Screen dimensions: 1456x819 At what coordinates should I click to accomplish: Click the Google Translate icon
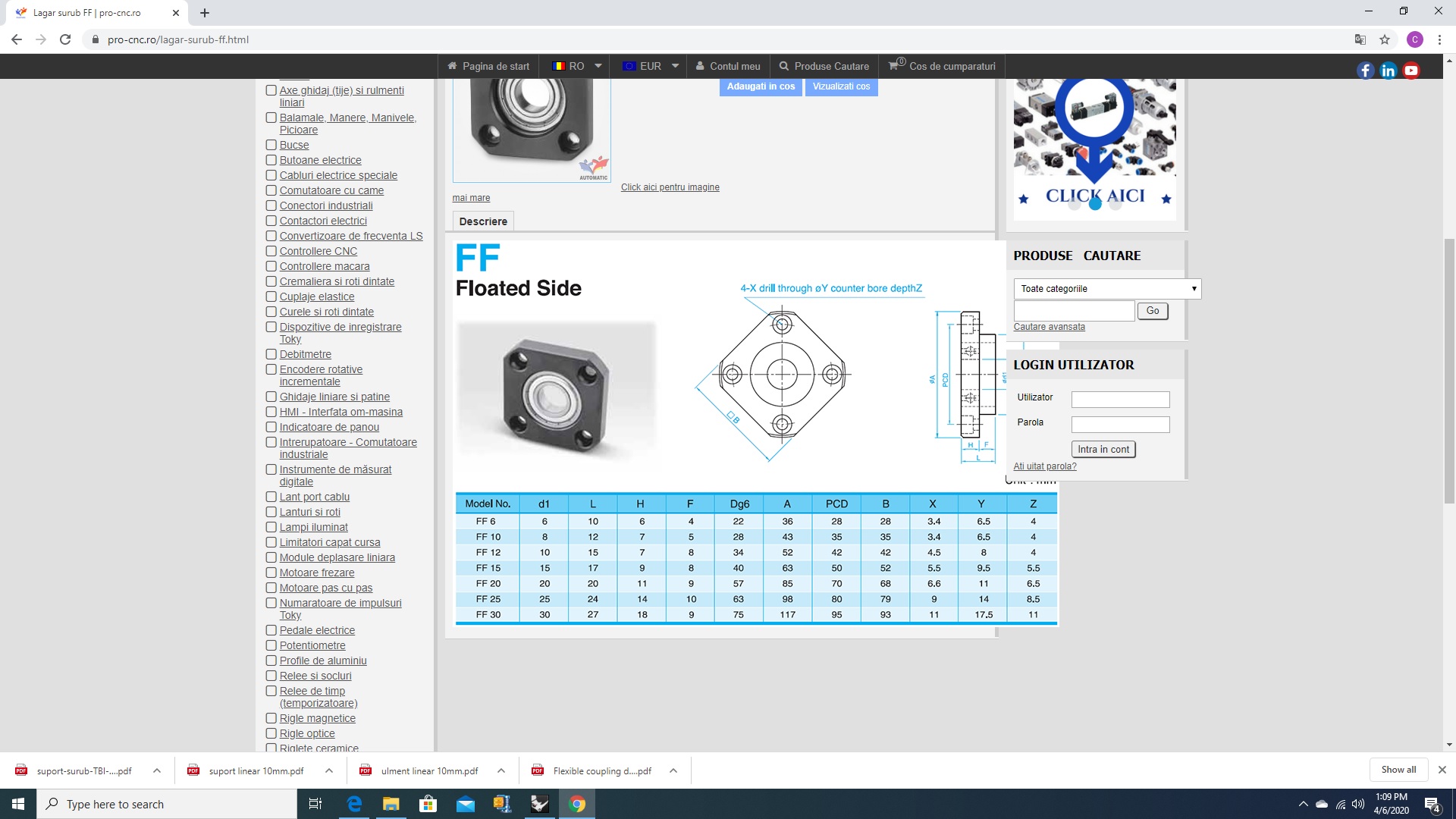coord(1360,39)
